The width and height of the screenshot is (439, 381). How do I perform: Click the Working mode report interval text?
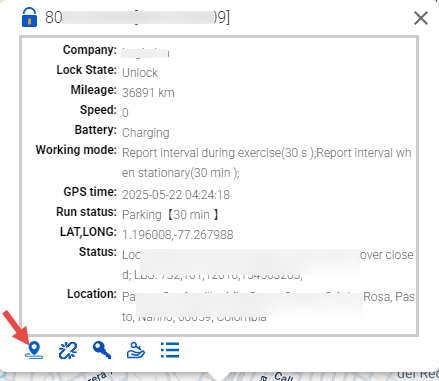coord(267,163)
